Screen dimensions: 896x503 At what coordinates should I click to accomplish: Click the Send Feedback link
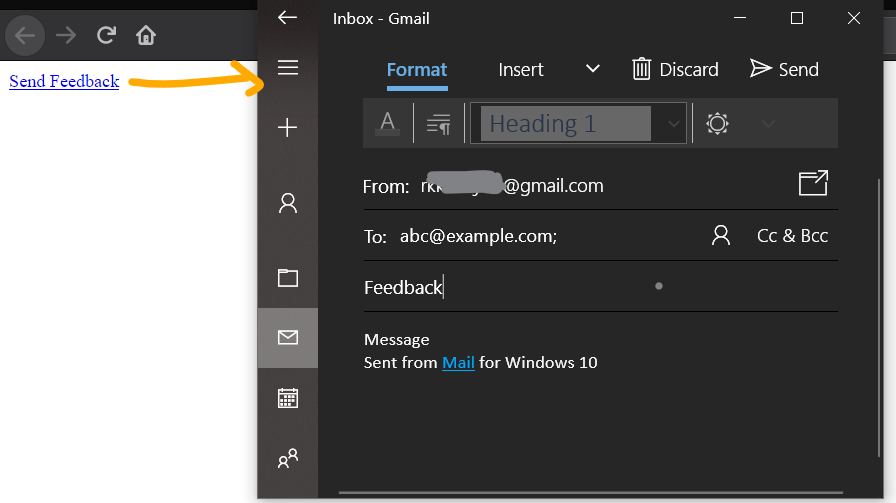[64, 82]
